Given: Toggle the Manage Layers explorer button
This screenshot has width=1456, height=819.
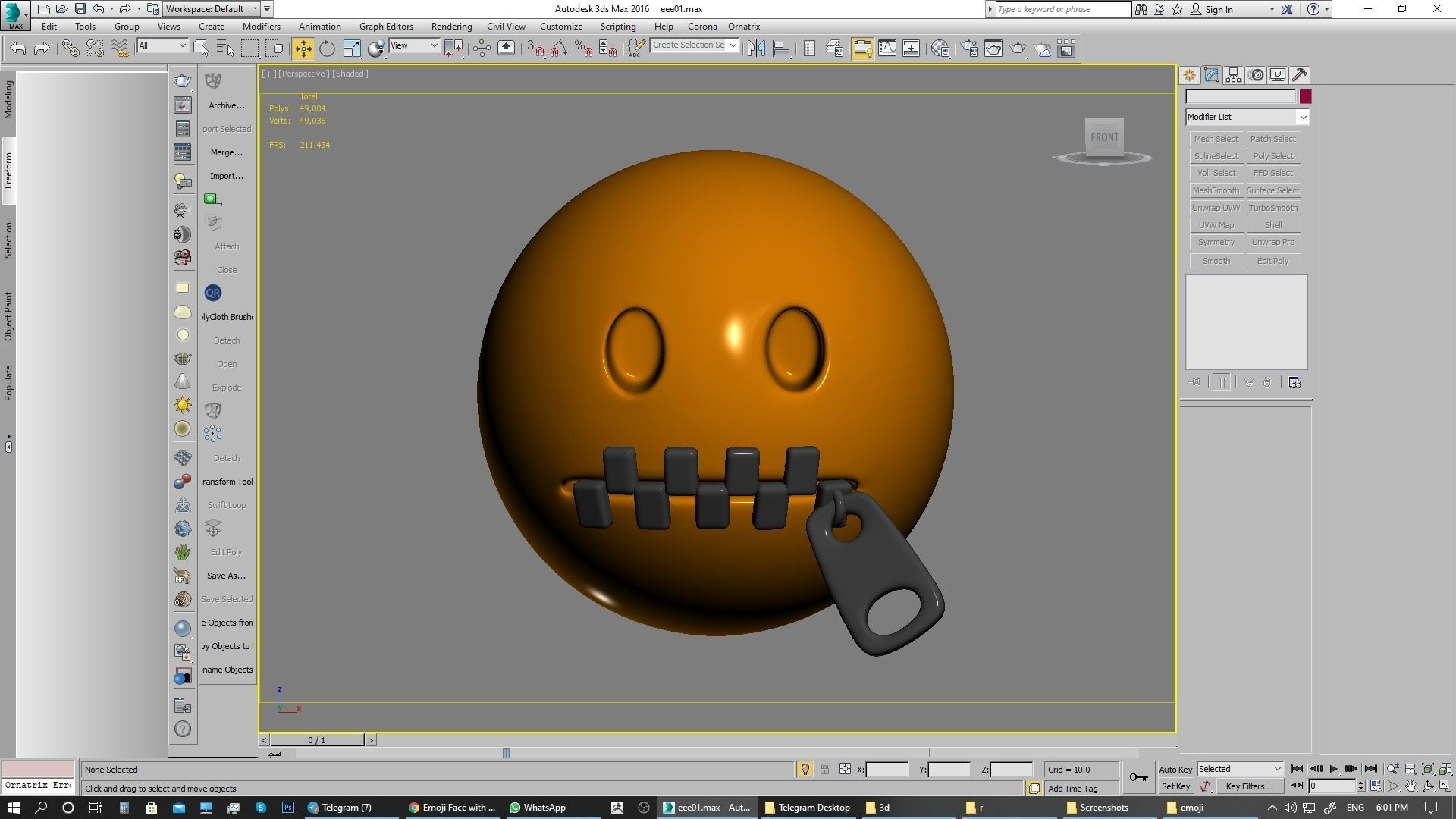Looking at the screenshot, I should (833, 49).
